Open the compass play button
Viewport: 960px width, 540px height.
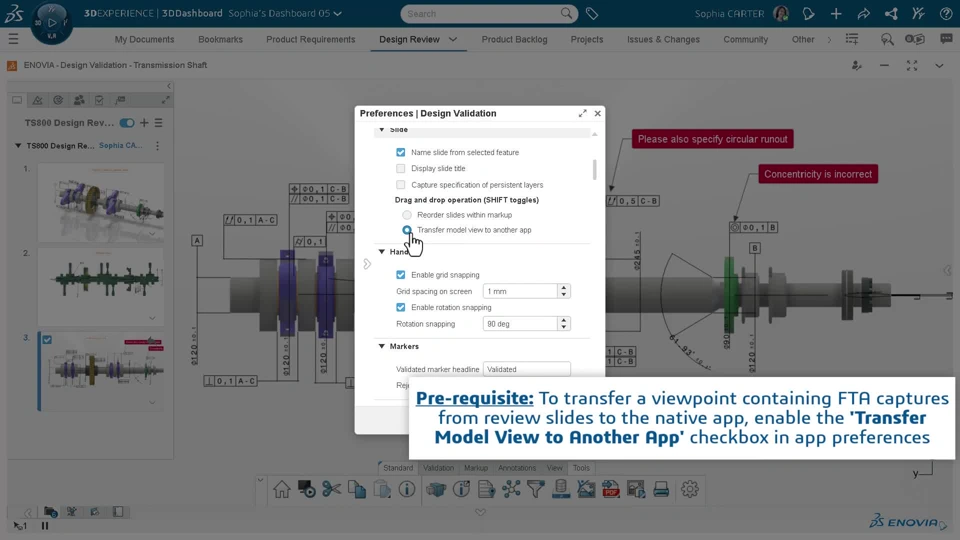pos(52,23)
